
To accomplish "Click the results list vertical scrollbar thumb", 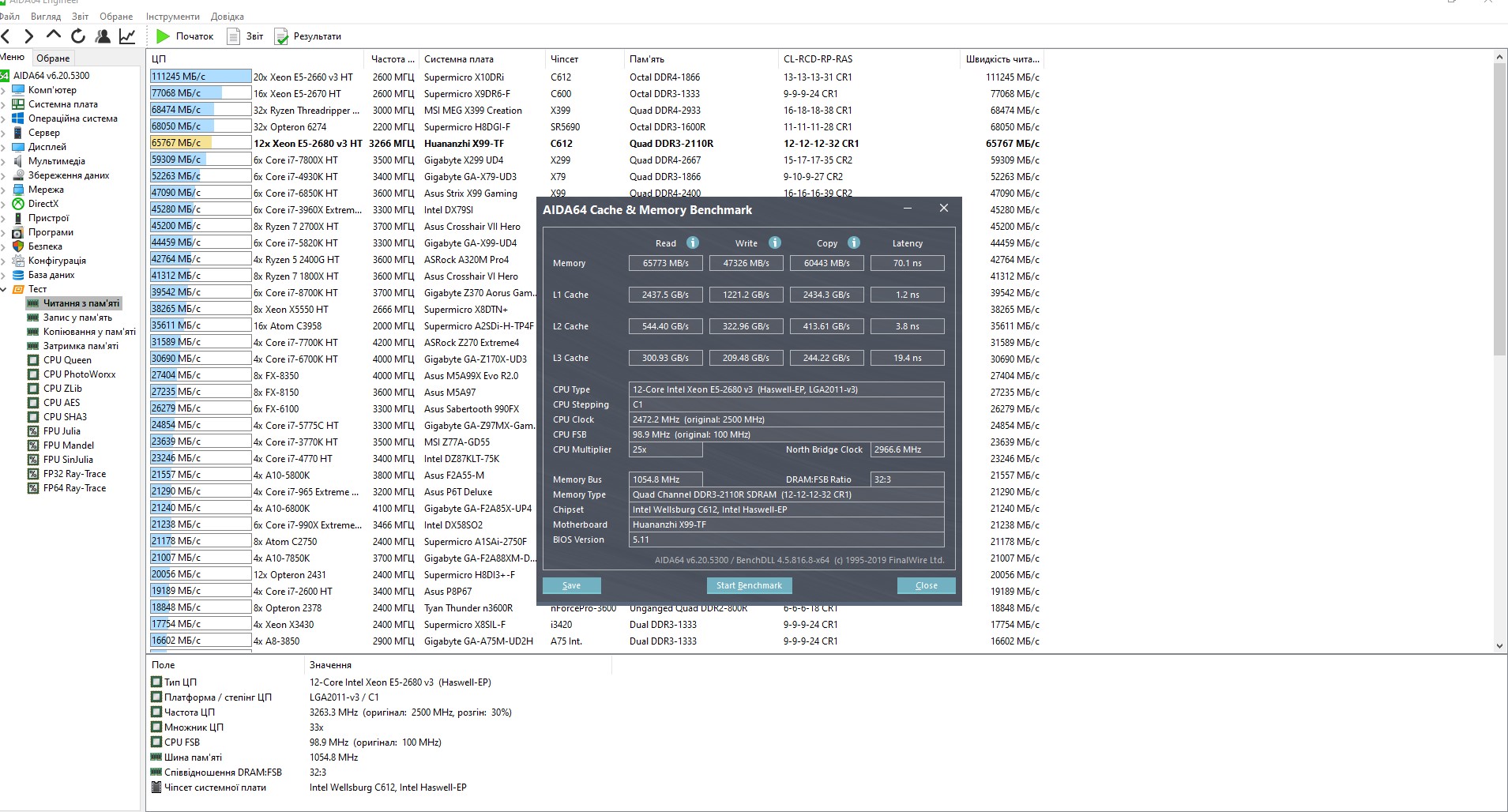I will (x=1499, y=209).
